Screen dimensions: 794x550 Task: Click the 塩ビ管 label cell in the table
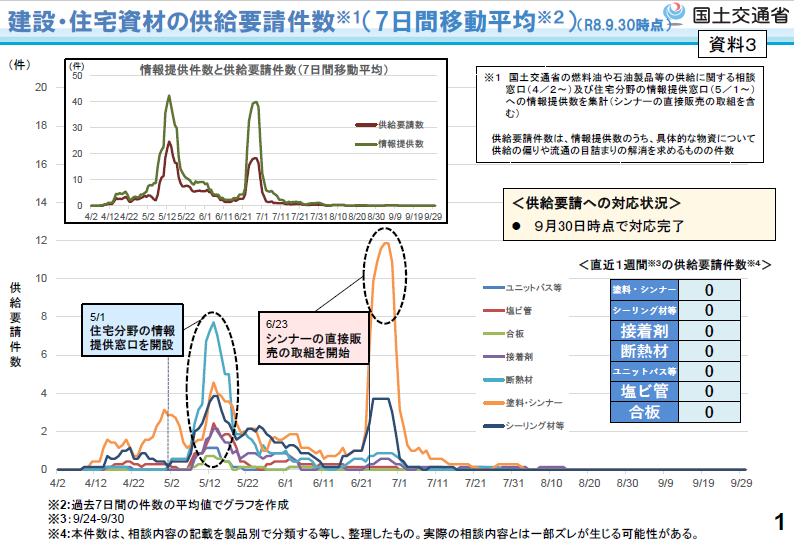pos(644,391)
